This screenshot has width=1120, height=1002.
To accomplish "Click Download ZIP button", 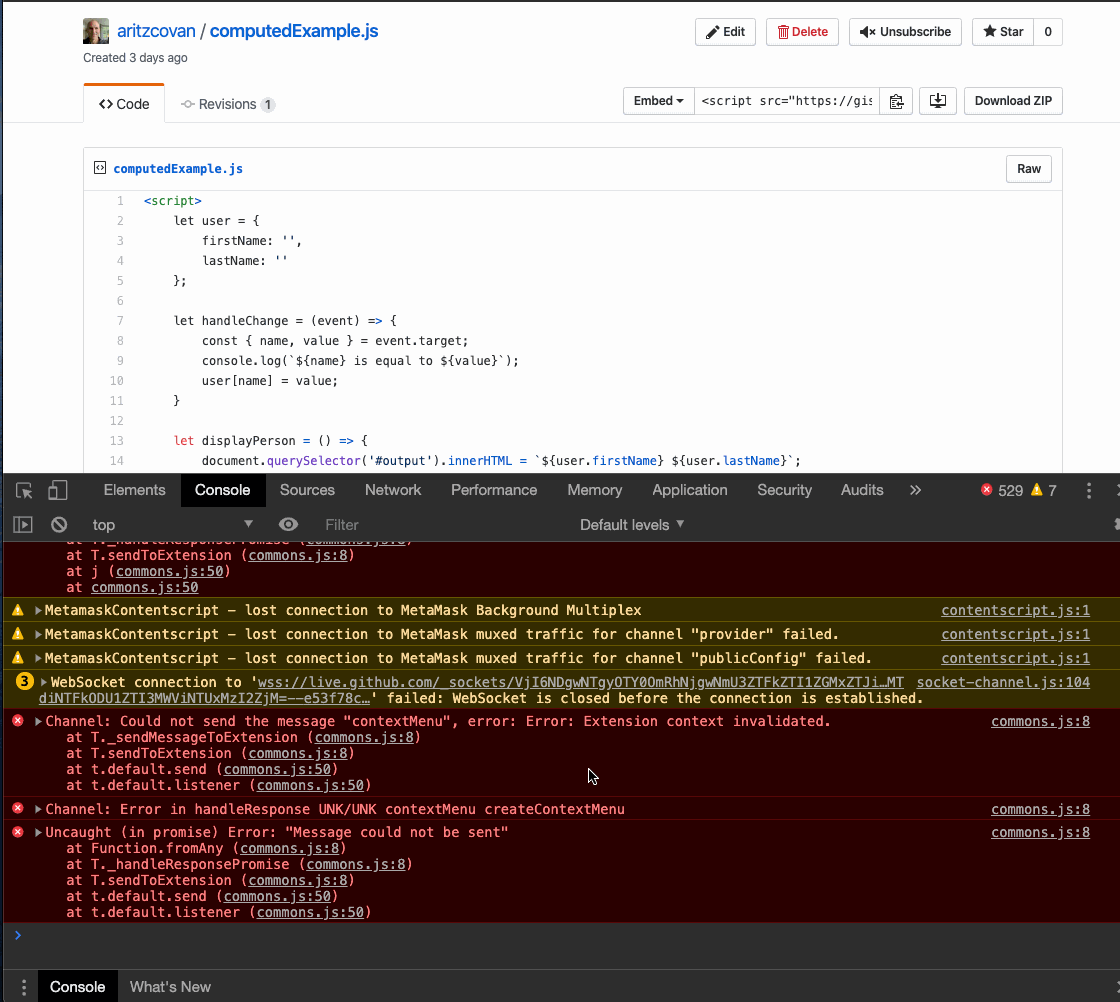I will click(1013, 101).
